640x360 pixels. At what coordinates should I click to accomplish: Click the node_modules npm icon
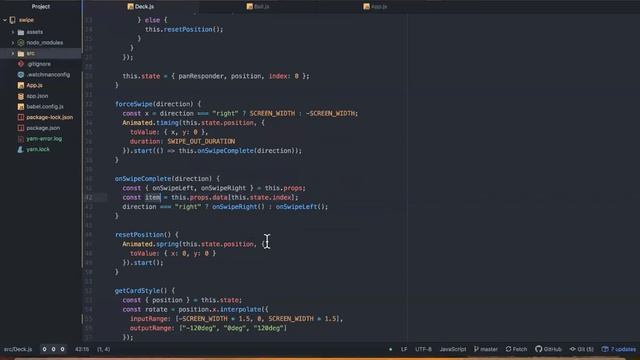pyautogui.click(x=21, y=42)
